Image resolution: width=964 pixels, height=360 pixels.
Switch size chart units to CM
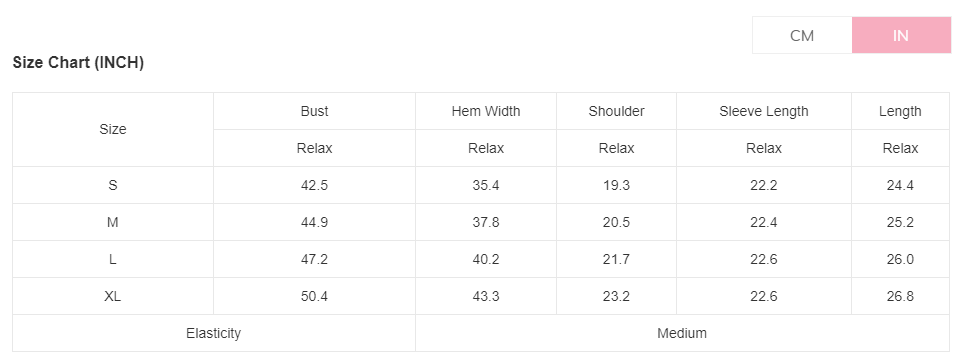[802, 36]
